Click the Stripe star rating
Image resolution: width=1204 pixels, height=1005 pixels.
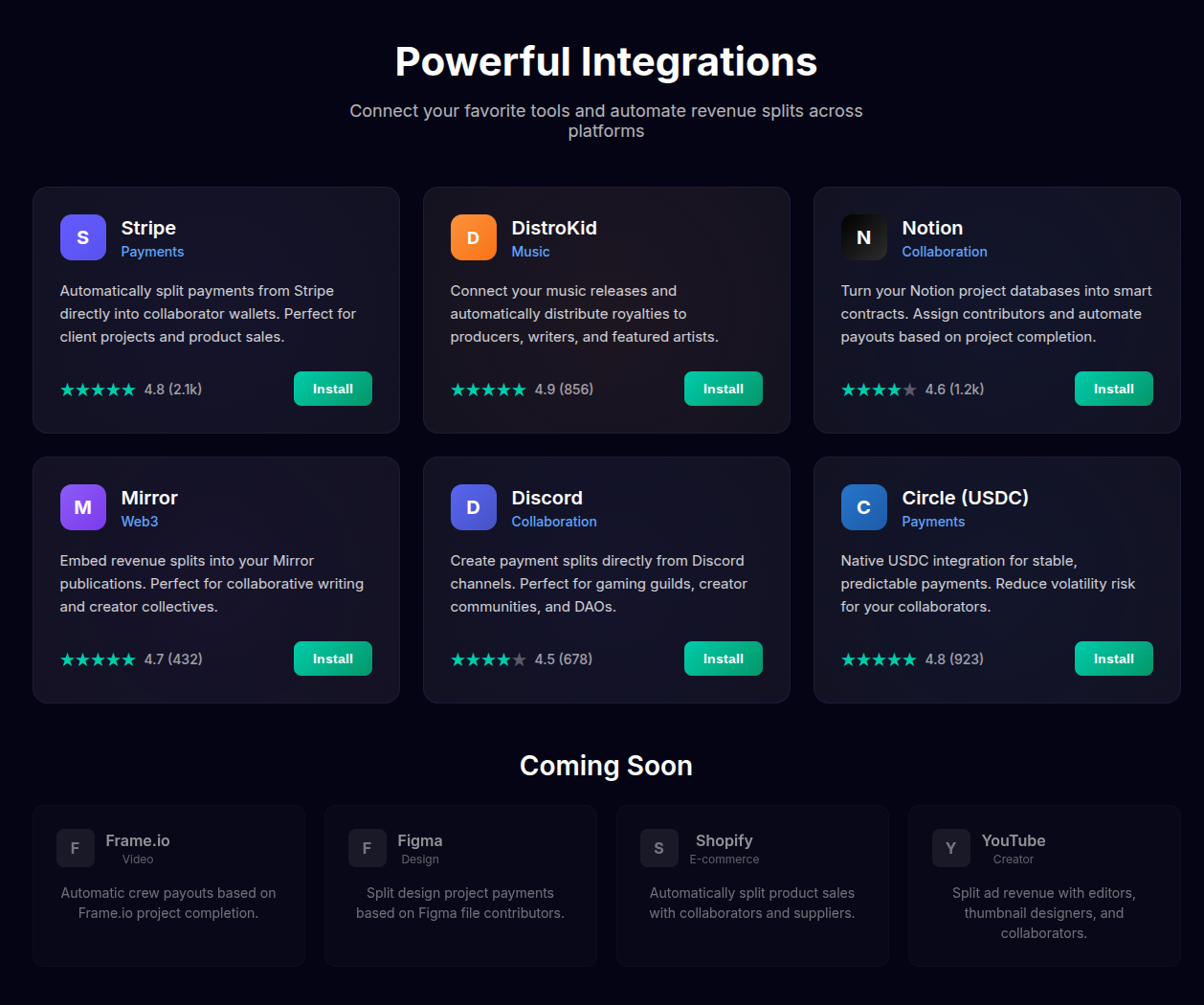98,390
